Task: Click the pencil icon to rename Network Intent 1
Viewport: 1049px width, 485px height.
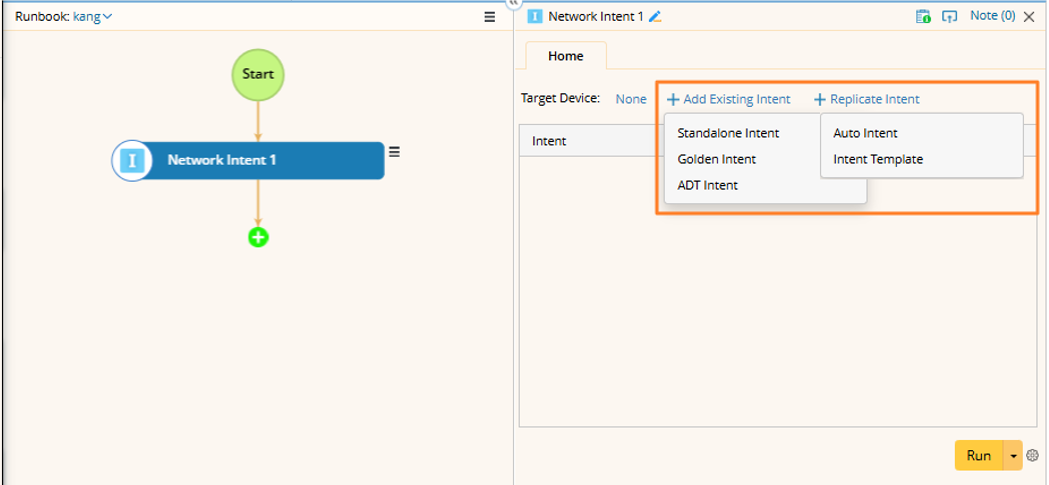Action: pyautogui.click(x=656, y=17)
